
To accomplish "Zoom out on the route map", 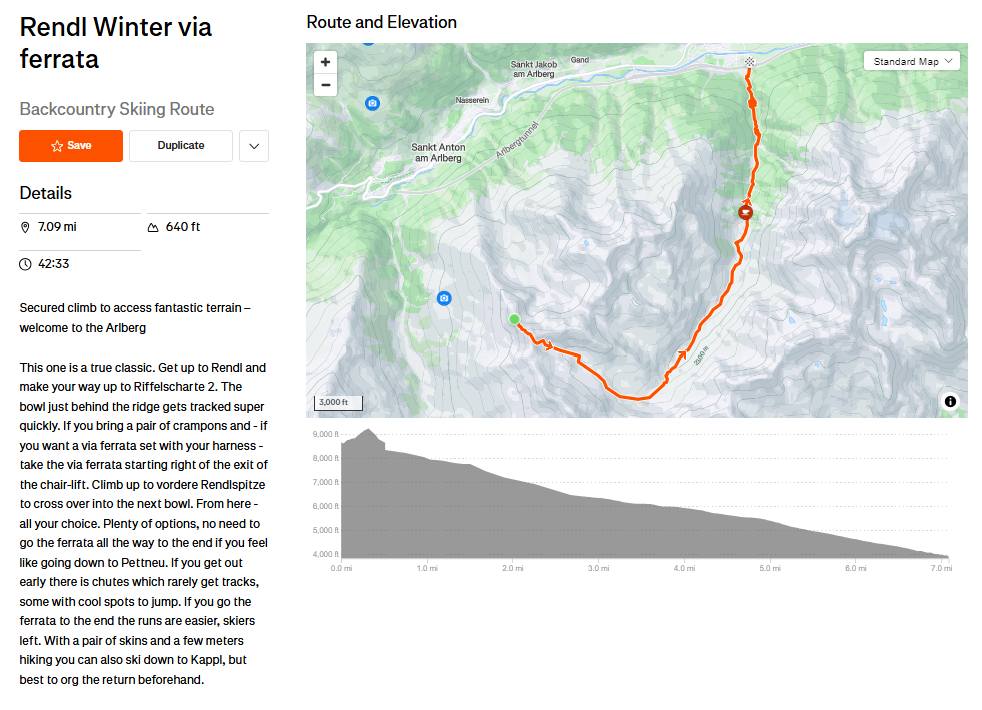I will pos(325,85).
